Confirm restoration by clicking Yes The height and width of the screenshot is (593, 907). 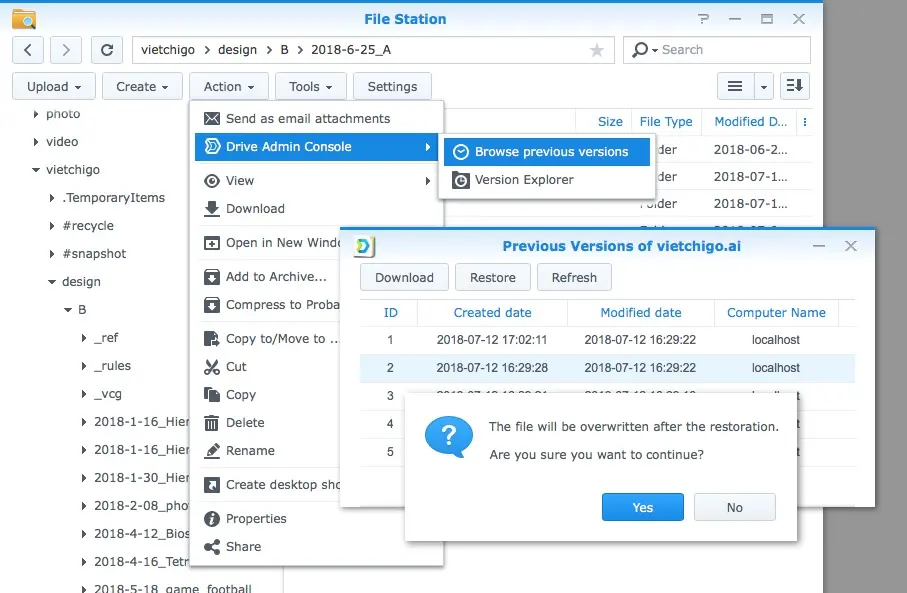pos(643,507)
